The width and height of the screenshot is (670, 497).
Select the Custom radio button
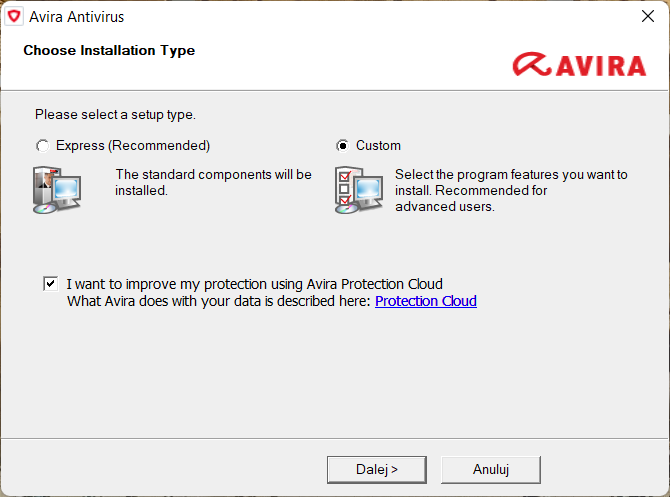(x=342, y=146)
